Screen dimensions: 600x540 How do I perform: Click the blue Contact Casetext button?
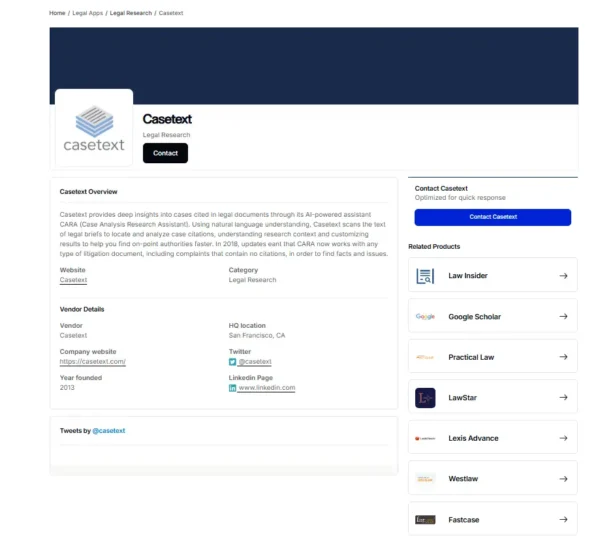tap(492, 217)
